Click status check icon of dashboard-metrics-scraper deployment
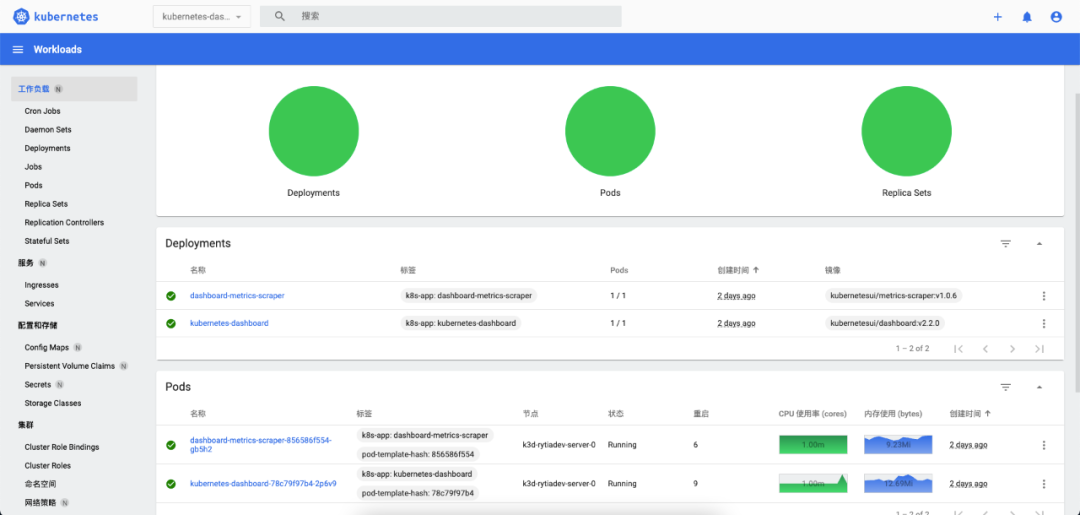Viewport: 1080px width, 515px height. [x=171, y=296]
